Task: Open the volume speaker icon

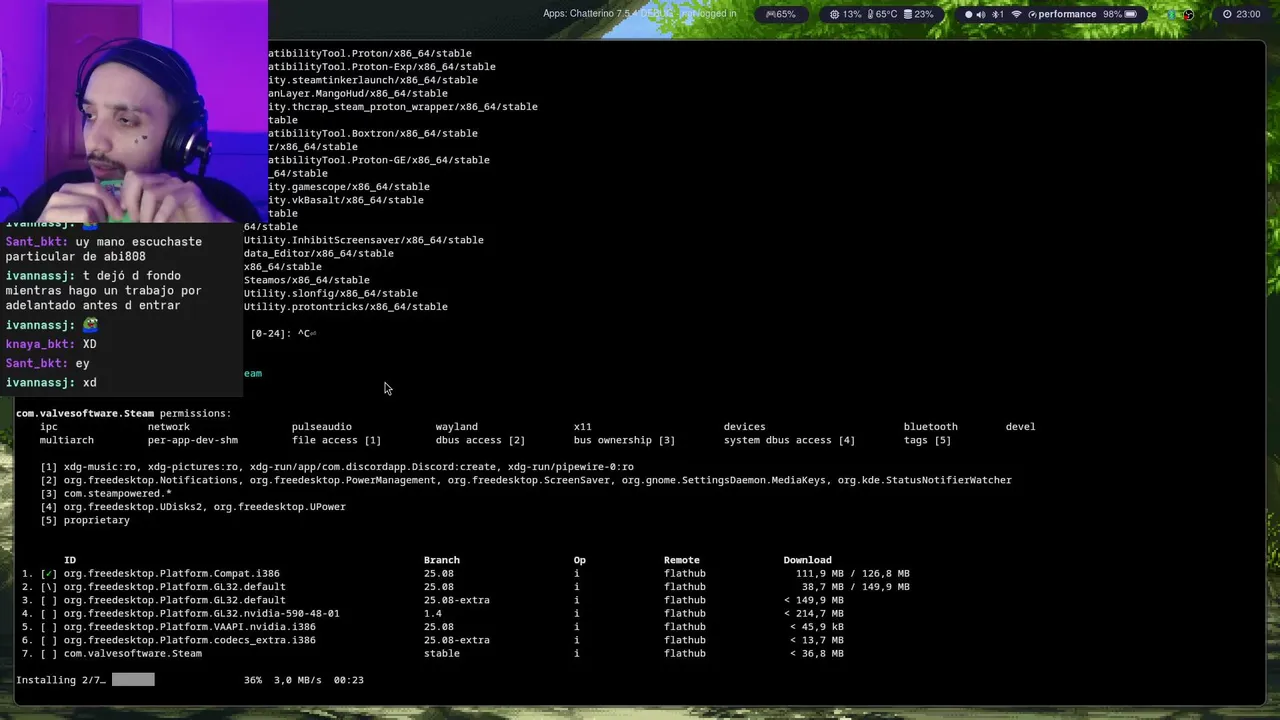Action: coord(981,14)
